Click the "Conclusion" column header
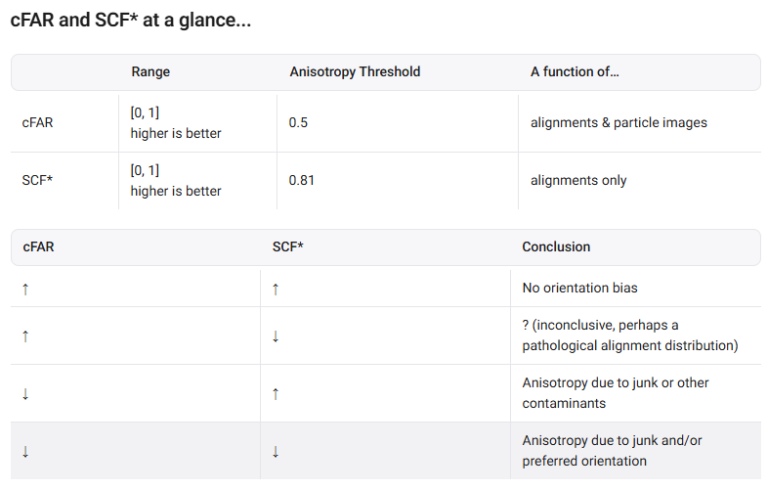 tap(556, 247)
